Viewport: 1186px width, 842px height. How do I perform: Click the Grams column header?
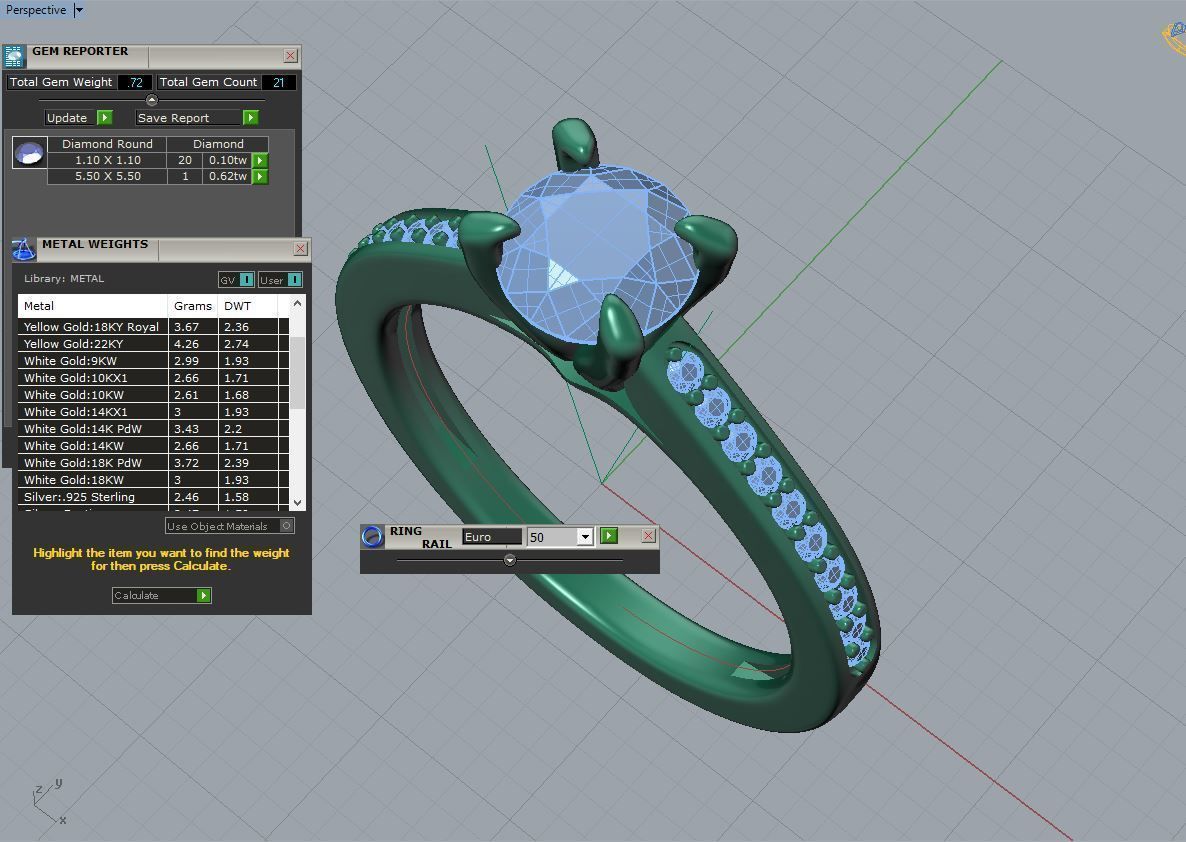pos(193,306)
